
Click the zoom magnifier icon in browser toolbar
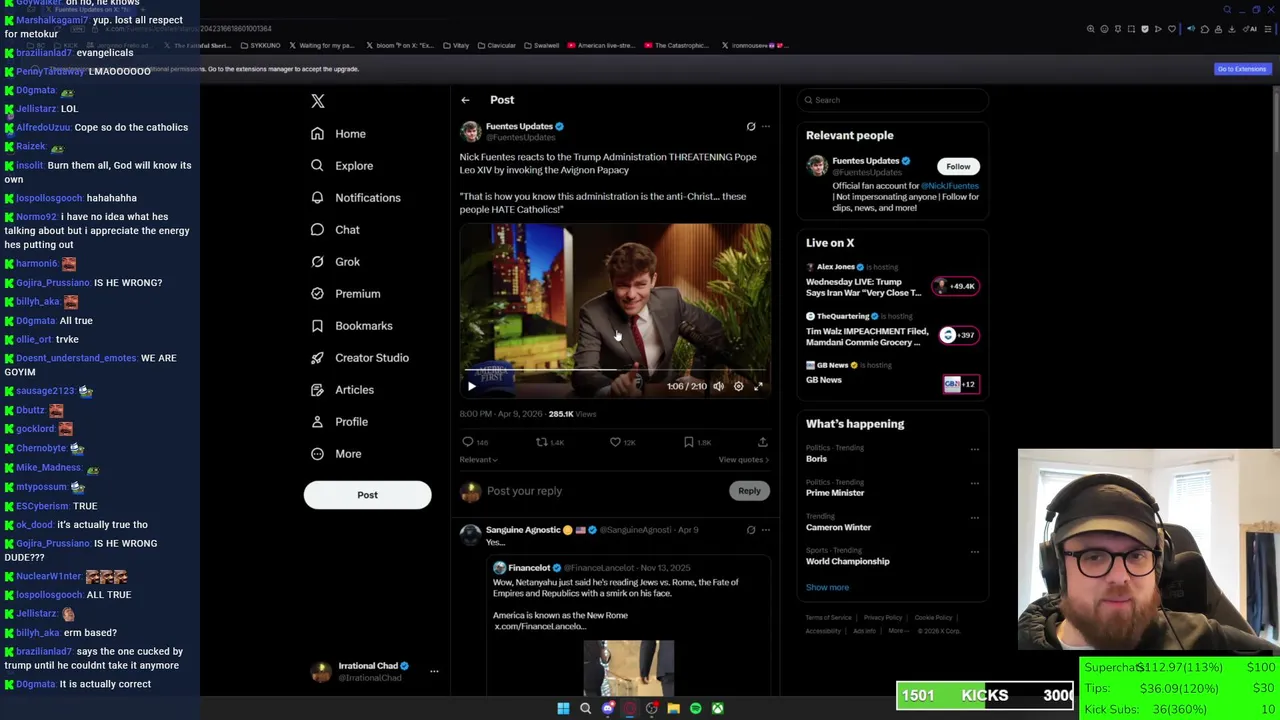click(x=1091, y=29)
